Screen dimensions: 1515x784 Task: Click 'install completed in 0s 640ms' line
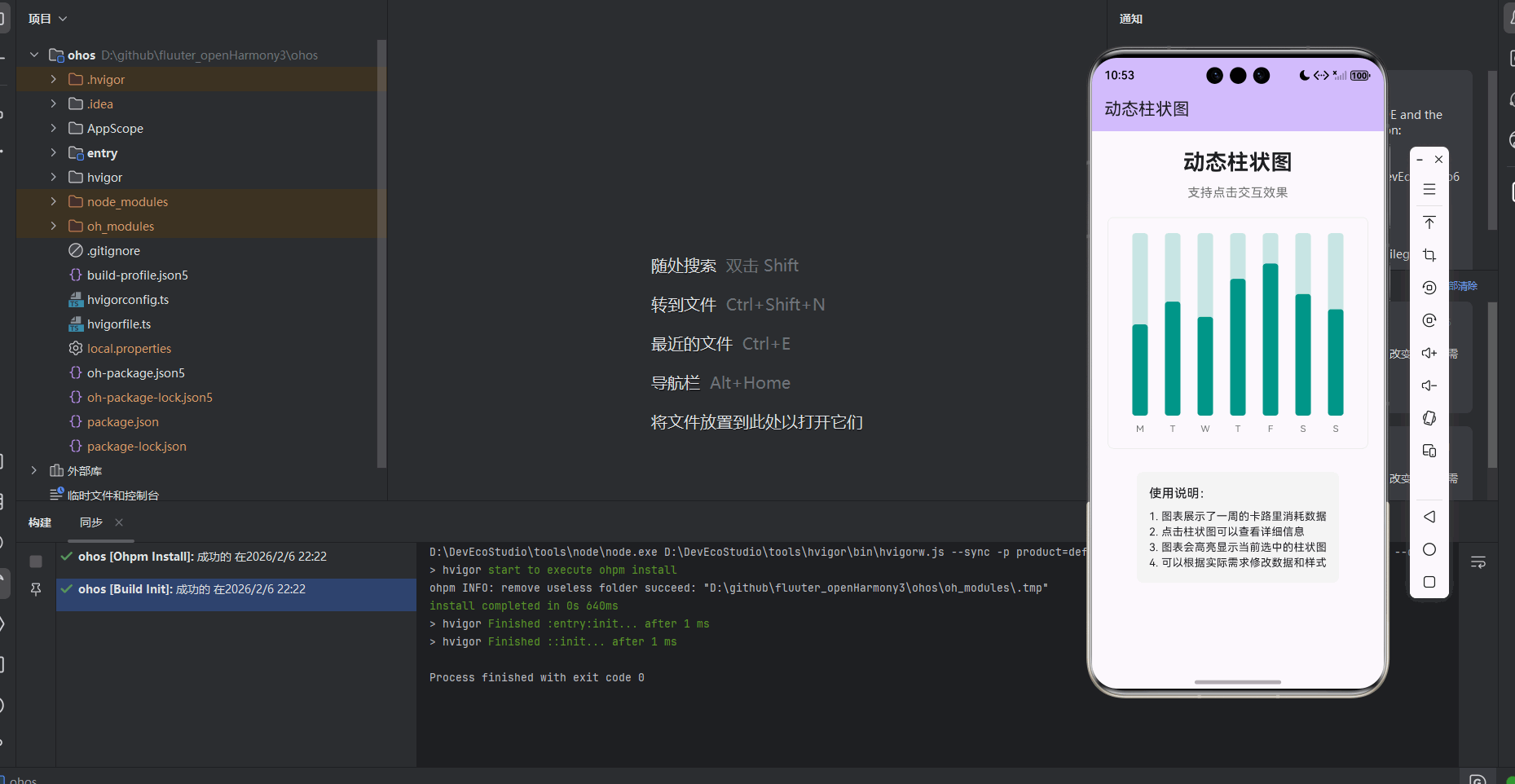click(x=524, y=606)
